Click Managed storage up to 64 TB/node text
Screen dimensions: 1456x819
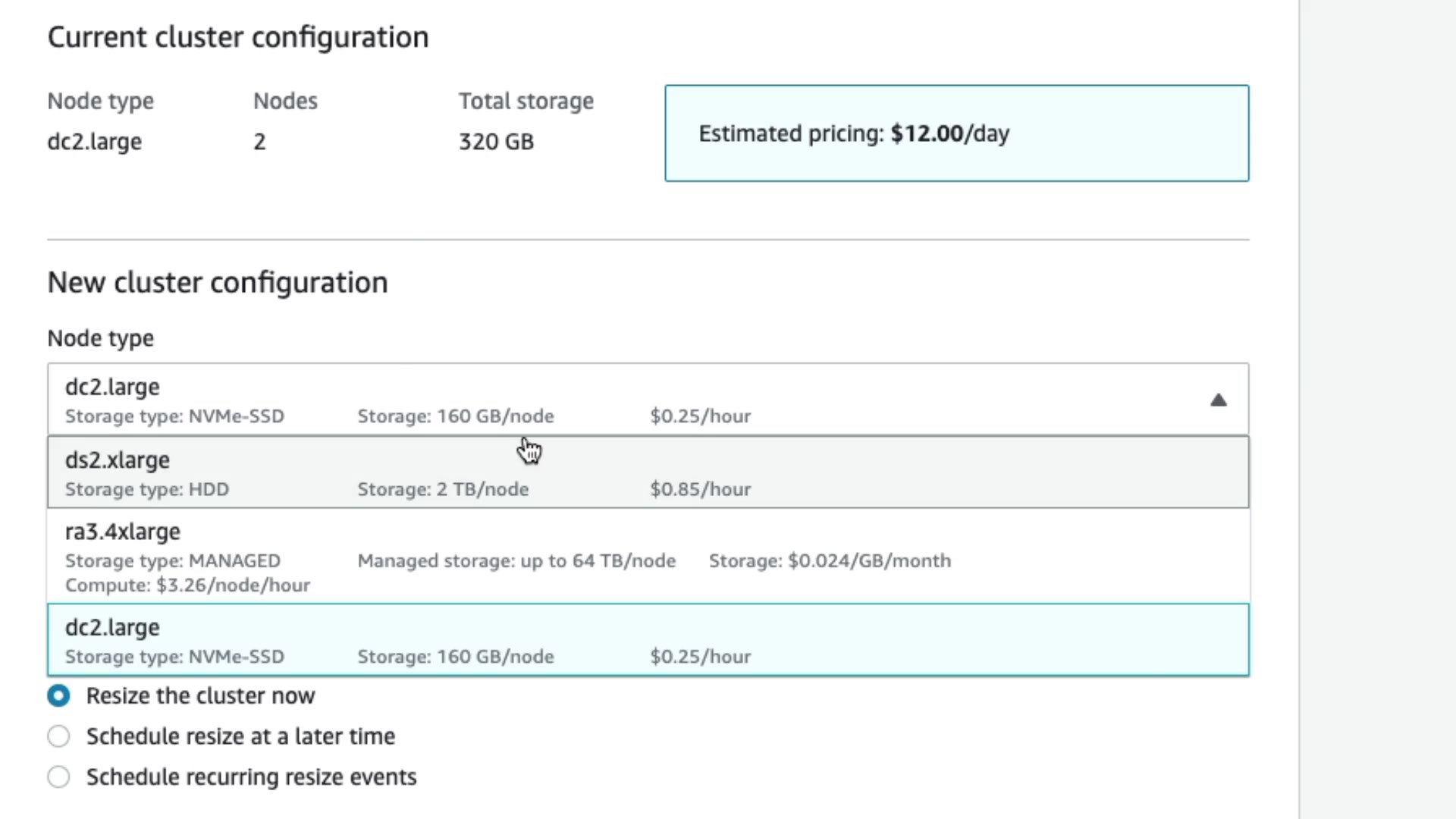pyautogui.click(x=516, y=560)
